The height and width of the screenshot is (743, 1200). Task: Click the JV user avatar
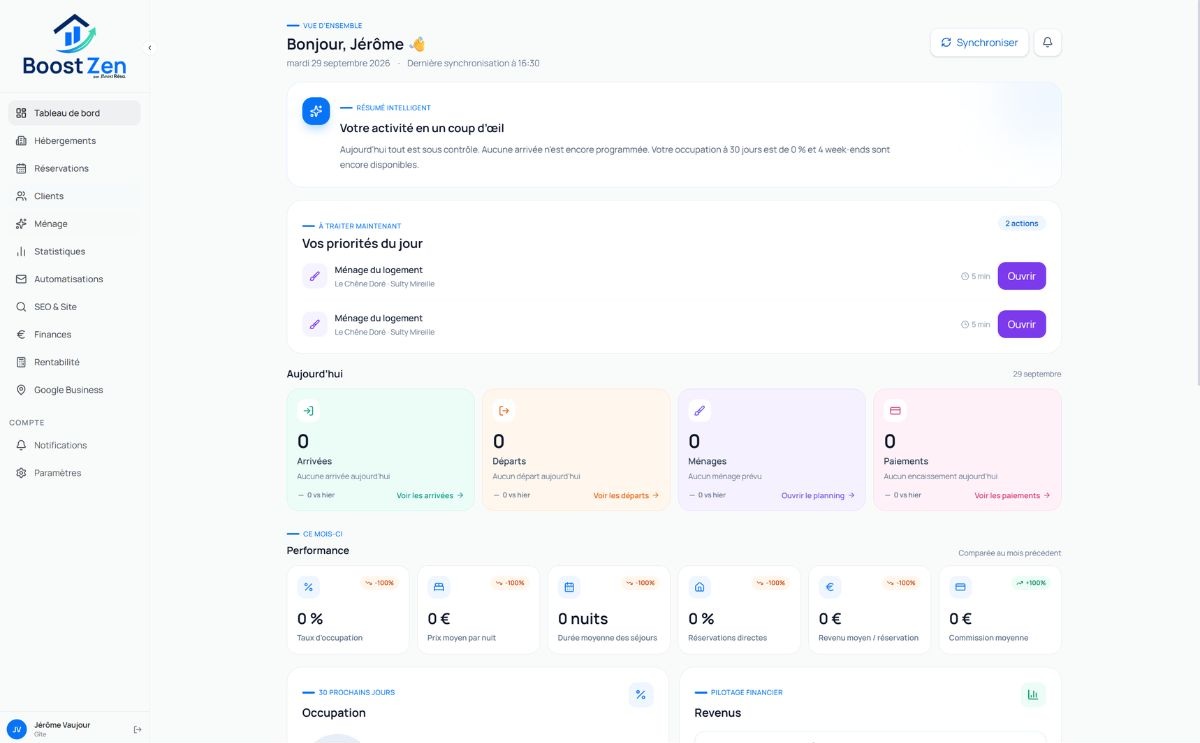(16, 729)
